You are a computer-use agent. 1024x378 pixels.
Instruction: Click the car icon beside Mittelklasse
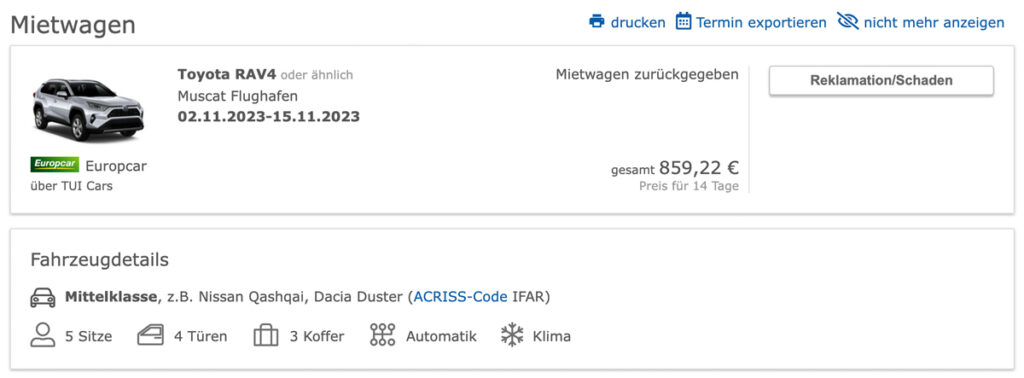43,298
